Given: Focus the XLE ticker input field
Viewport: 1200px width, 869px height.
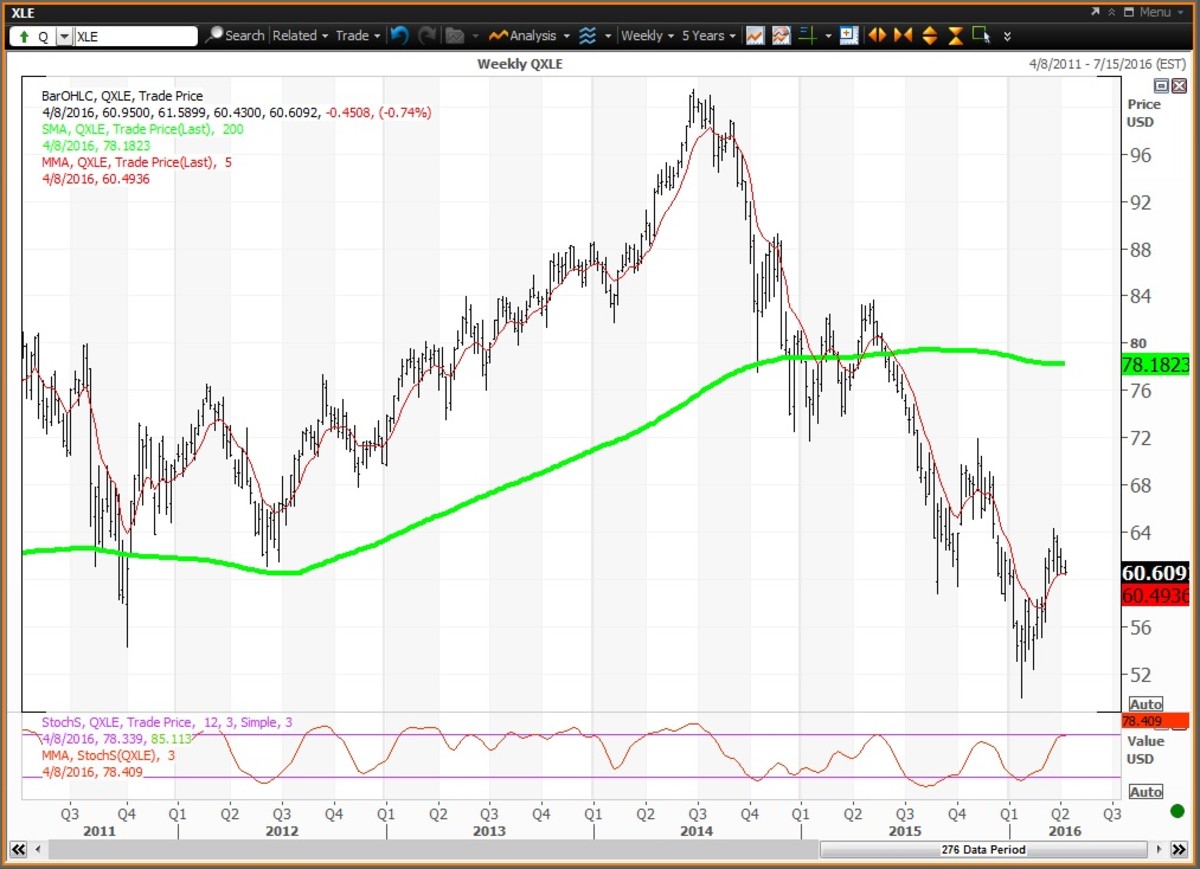Looking at the screenshot, I should [136, 36].
